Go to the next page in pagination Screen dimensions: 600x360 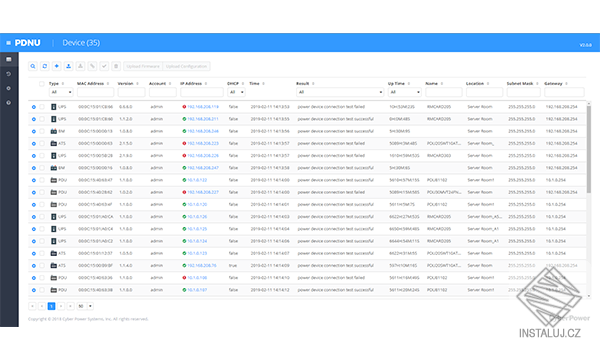pyautogui.click(x=61, y=306)
